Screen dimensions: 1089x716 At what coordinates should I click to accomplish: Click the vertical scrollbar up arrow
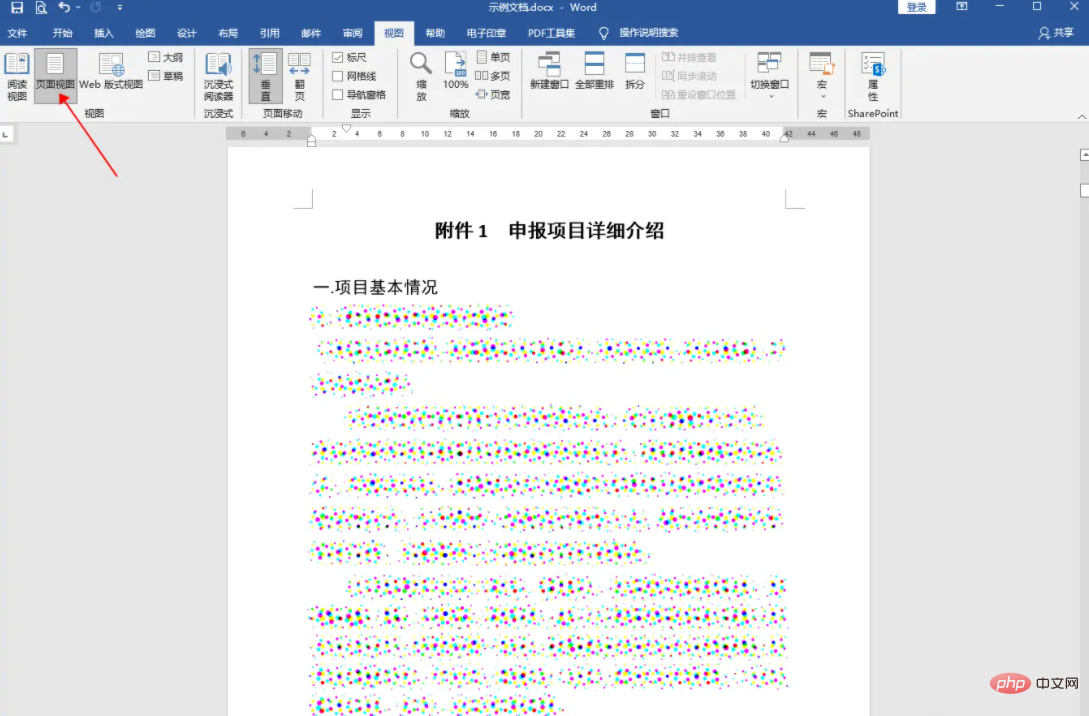[x=1084, y=156]
